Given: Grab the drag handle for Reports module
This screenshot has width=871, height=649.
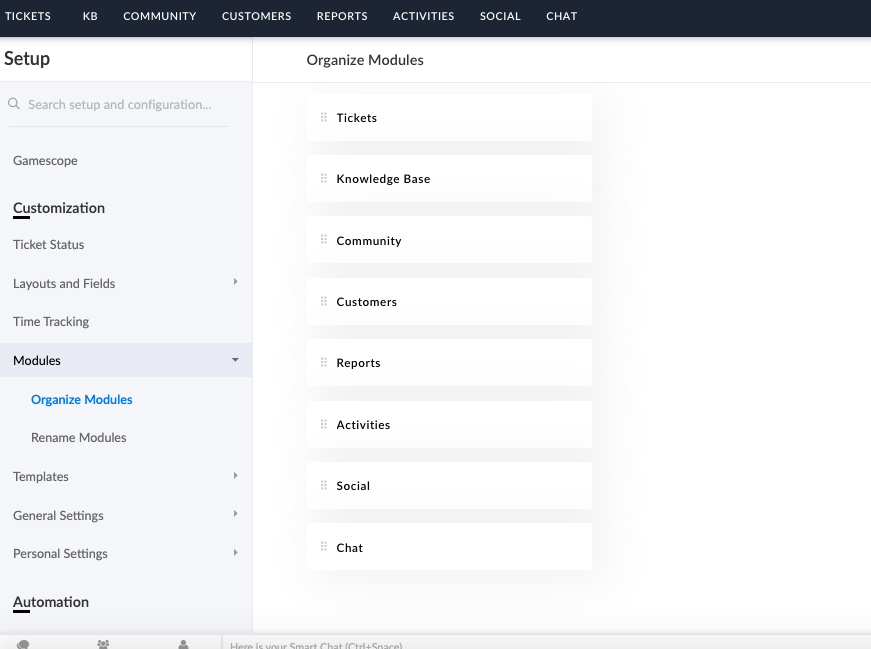Looking at the screenshot, I should (x=324, y=362).
